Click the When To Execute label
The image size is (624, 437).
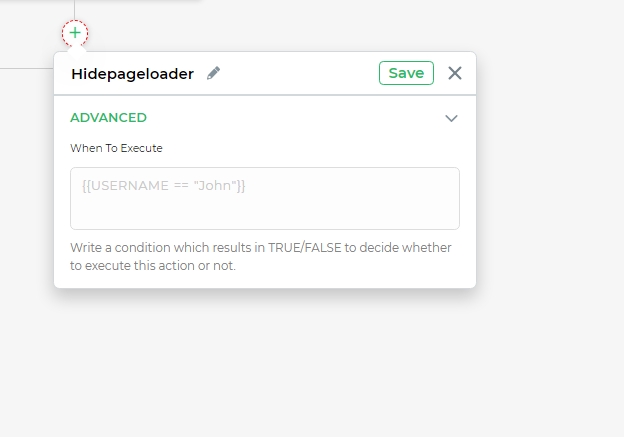coord(116,148)
